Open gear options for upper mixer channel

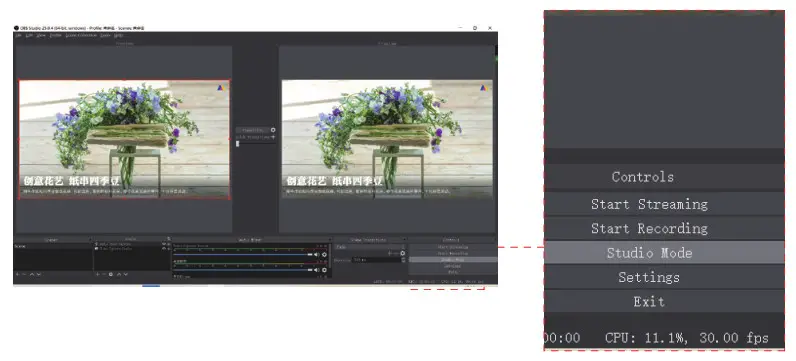pos(324,254)
